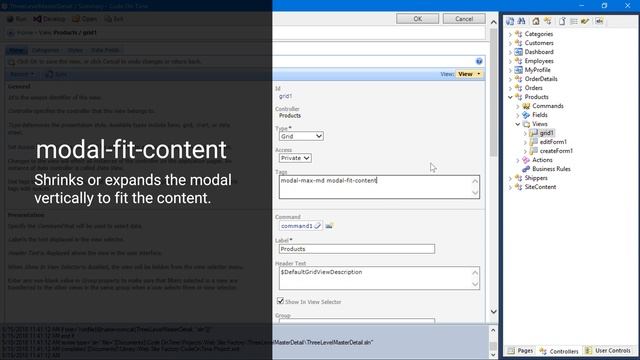Expand the OrderDetails tree node
The height and width of the screenshot is (360, 640).
tap(510, 79)
